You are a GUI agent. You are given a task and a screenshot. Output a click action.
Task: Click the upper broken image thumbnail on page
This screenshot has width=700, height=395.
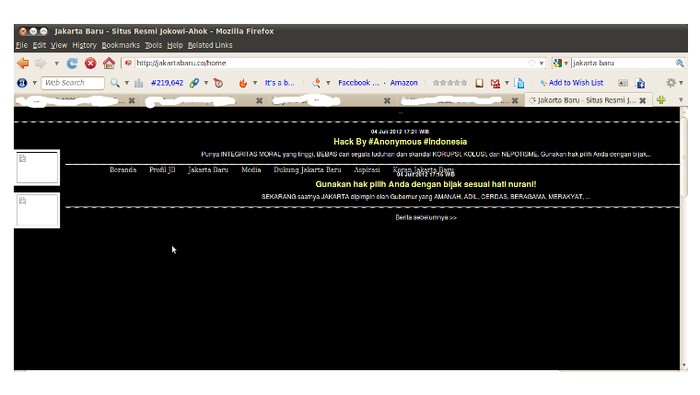point(37,167)
